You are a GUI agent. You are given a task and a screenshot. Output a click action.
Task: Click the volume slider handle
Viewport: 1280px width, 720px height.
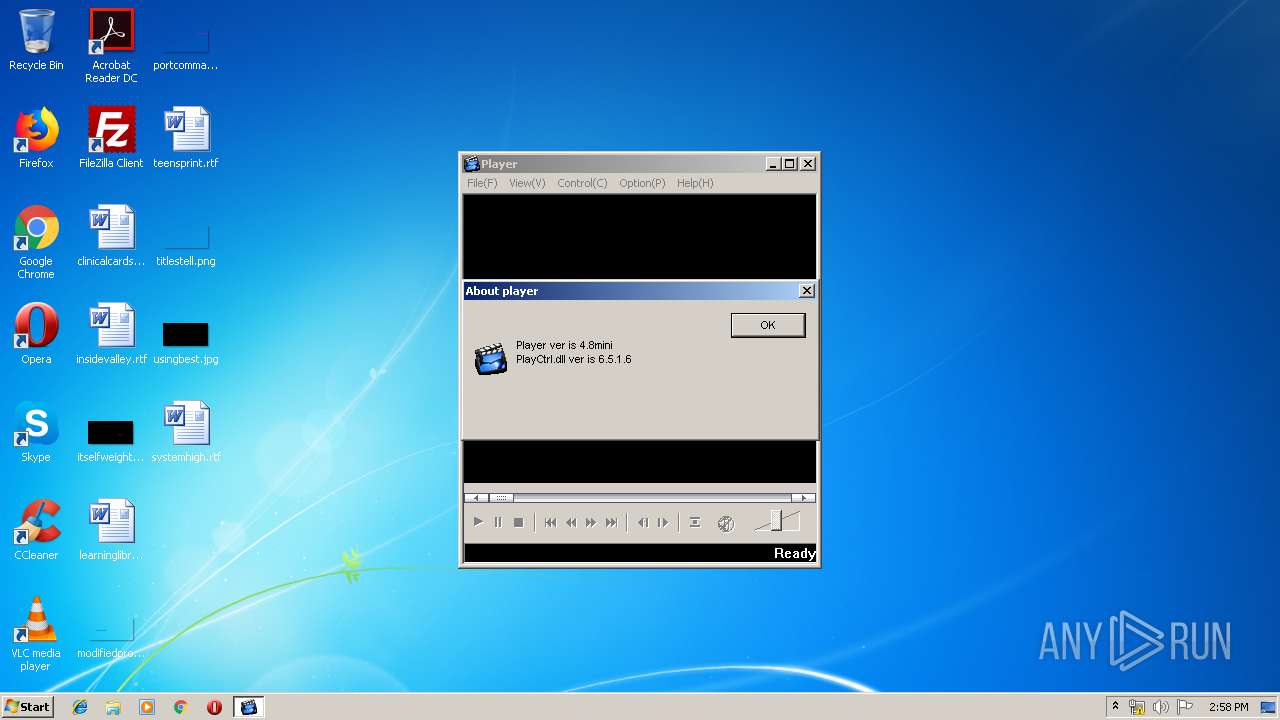tap(776, 521)
